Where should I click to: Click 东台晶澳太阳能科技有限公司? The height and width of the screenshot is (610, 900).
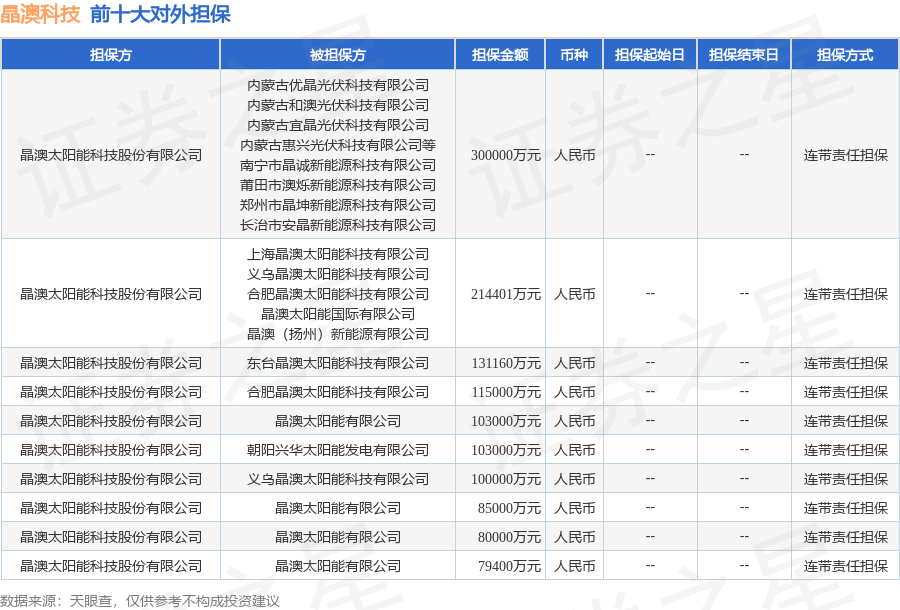click(x=338, y=363)
